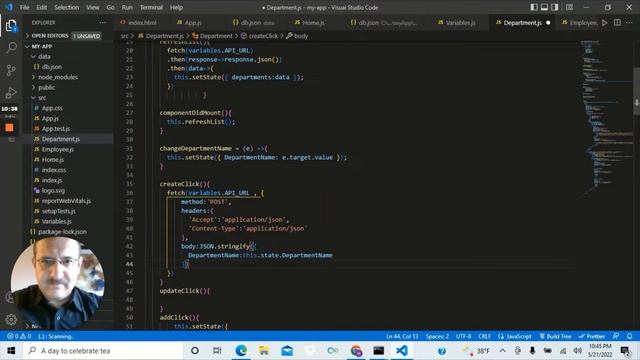Open the Source Control view
This screenshot has height=360, width=640.
(x=11, y=70)
